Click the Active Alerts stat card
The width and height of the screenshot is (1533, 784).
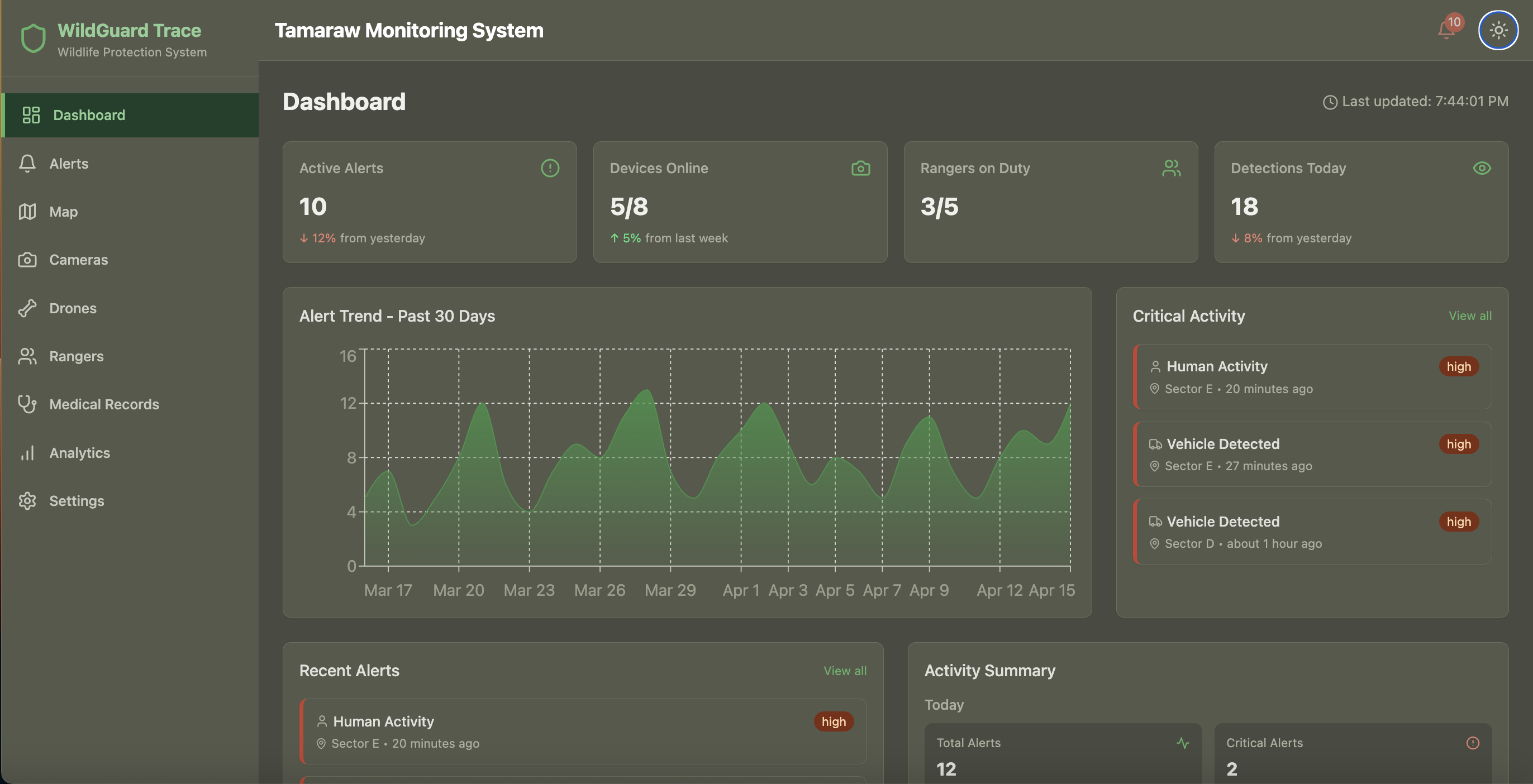click(429, 202)
